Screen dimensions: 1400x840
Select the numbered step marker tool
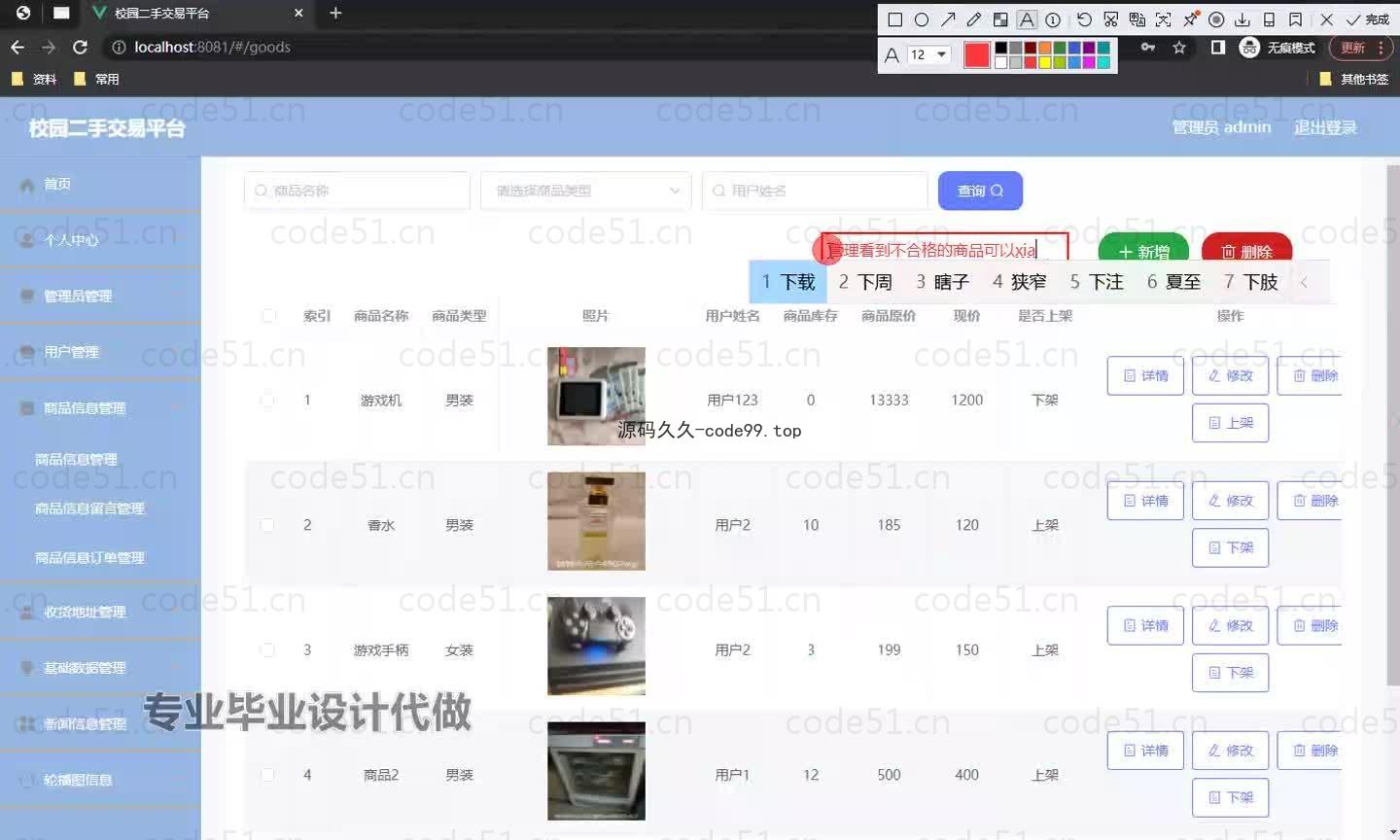click(x=1053, y=19)
